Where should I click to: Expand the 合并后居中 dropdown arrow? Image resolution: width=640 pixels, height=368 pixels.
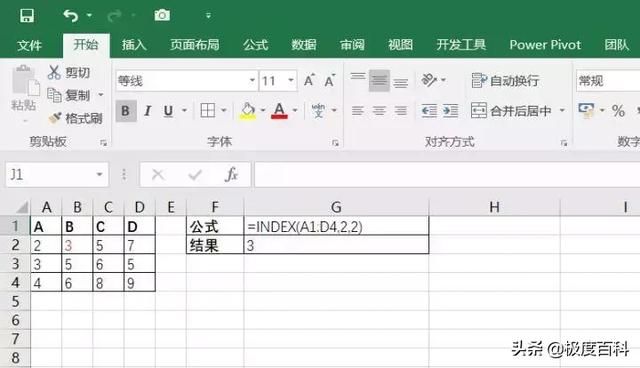(x=562, y=111)
